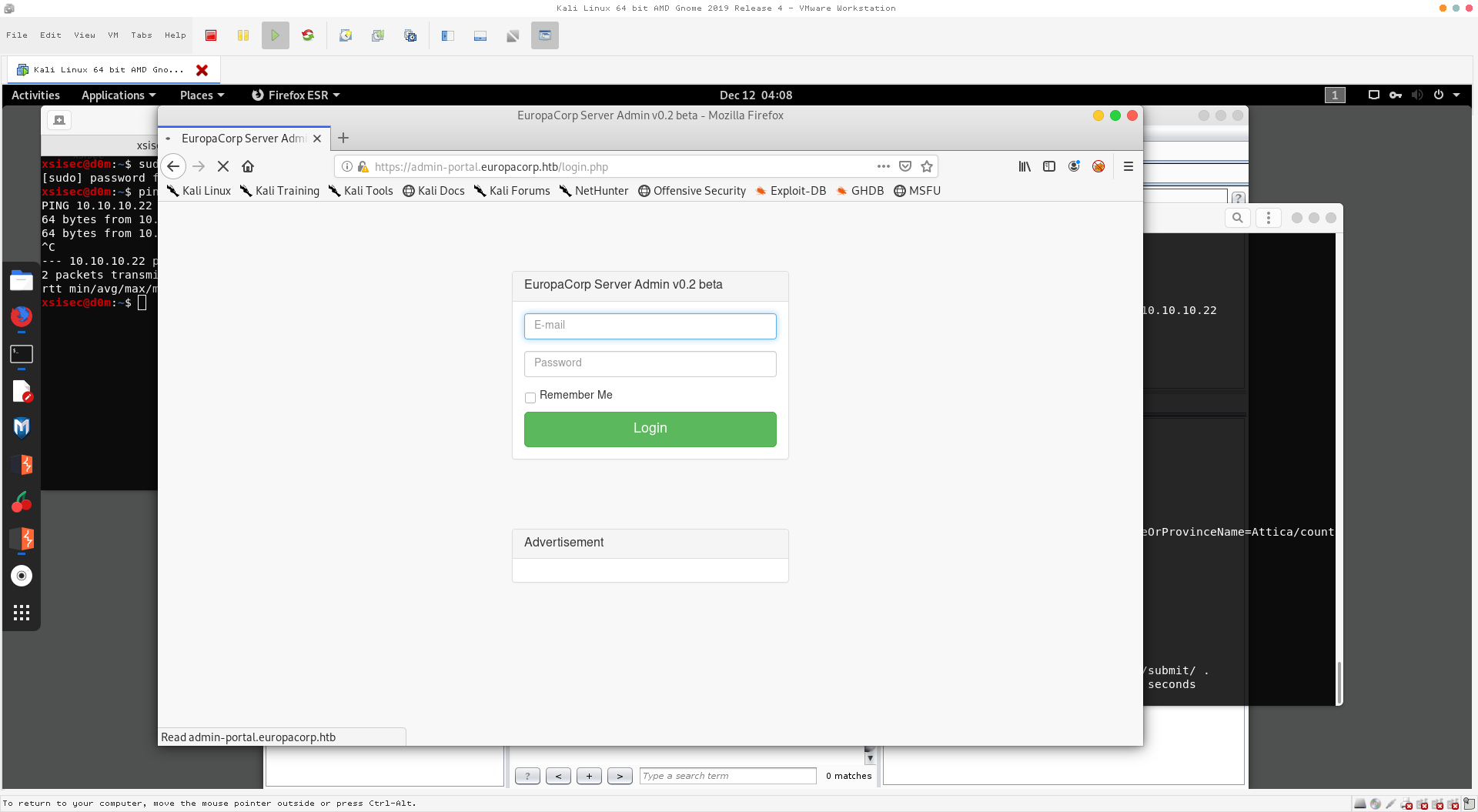Show site information via the info icon

pos(347,166)
